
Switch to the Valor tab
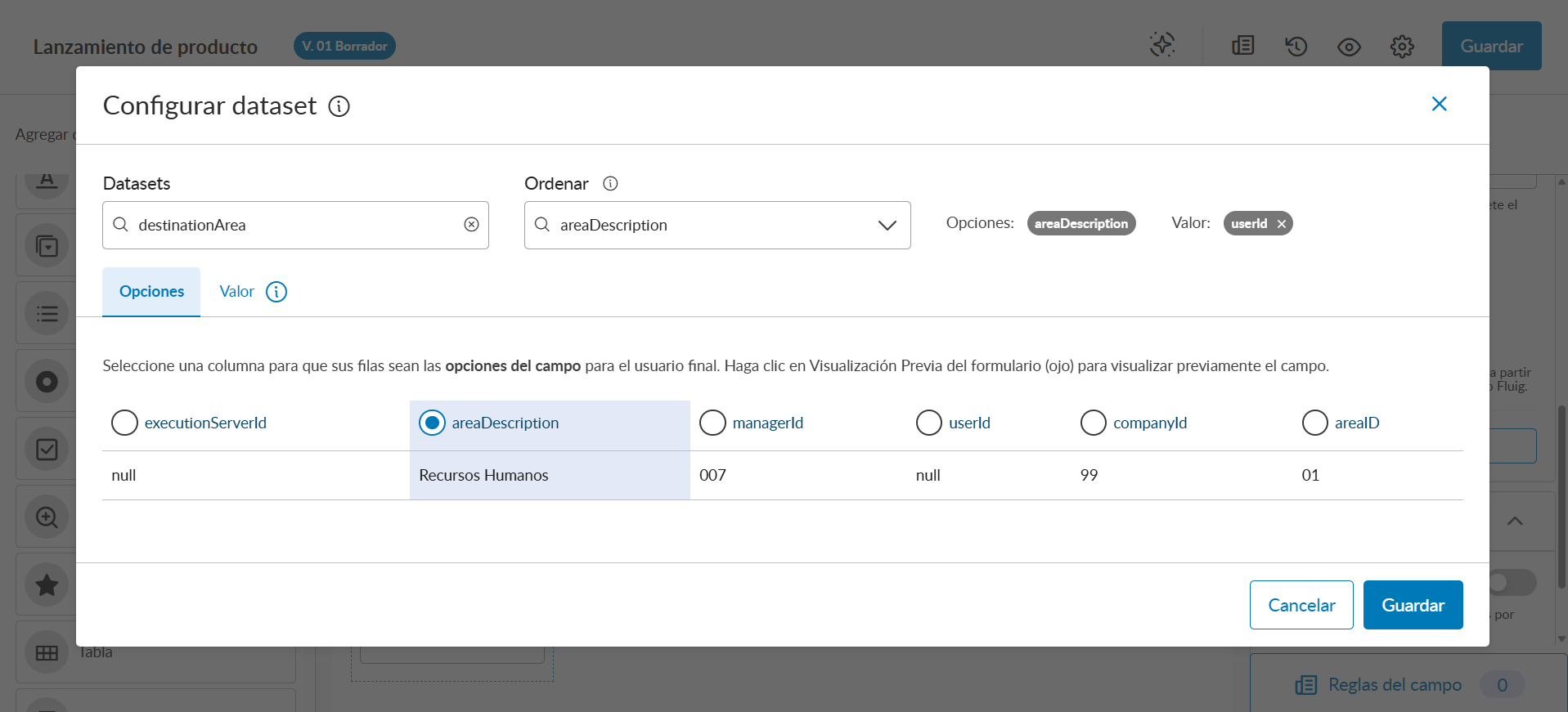coord(236,292)
